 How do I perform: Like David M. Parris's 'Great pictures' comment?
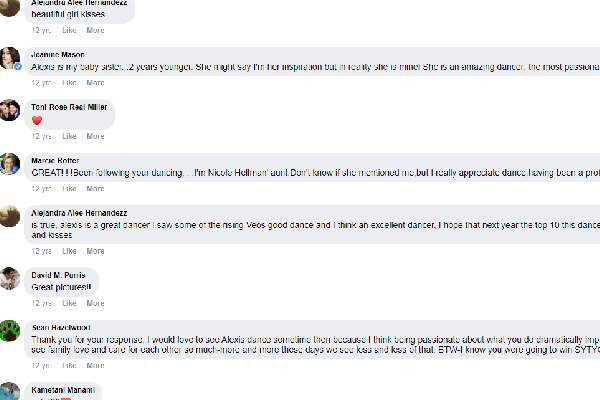click(70, 303)
